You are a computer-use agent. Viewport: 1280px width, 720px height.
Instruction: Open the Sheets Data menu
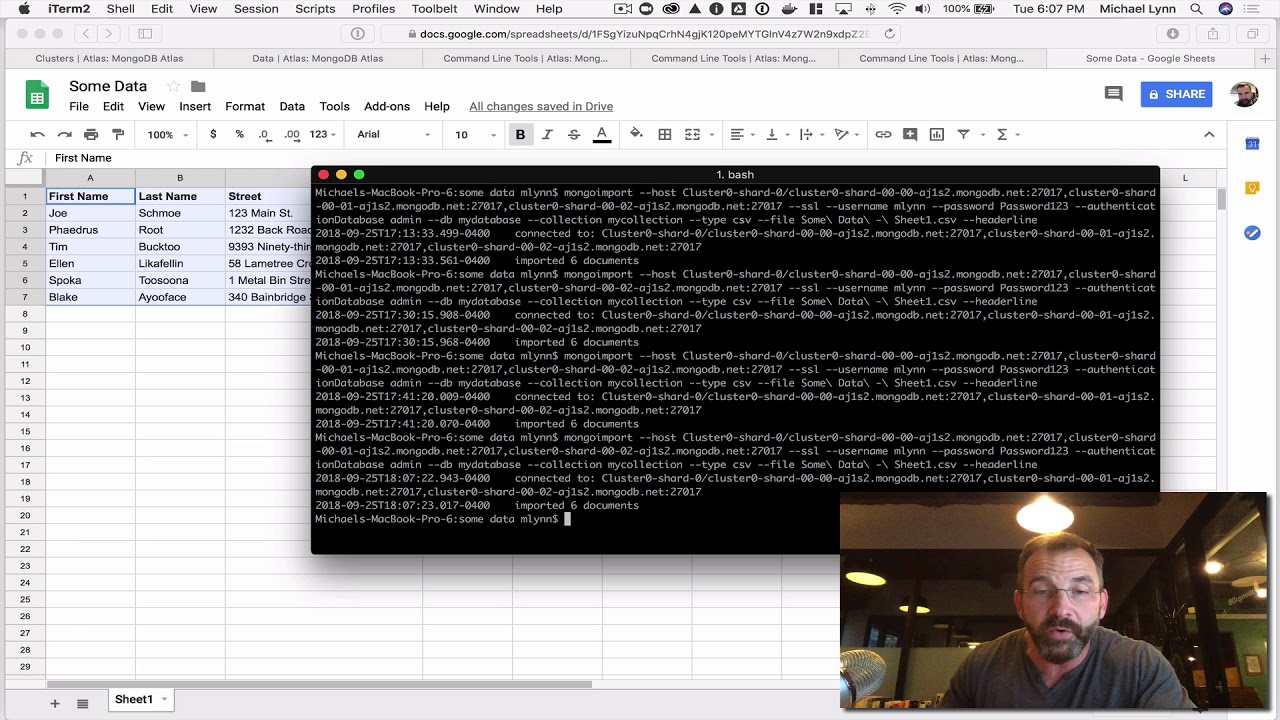pyautogui.click(x=292, y=106)
